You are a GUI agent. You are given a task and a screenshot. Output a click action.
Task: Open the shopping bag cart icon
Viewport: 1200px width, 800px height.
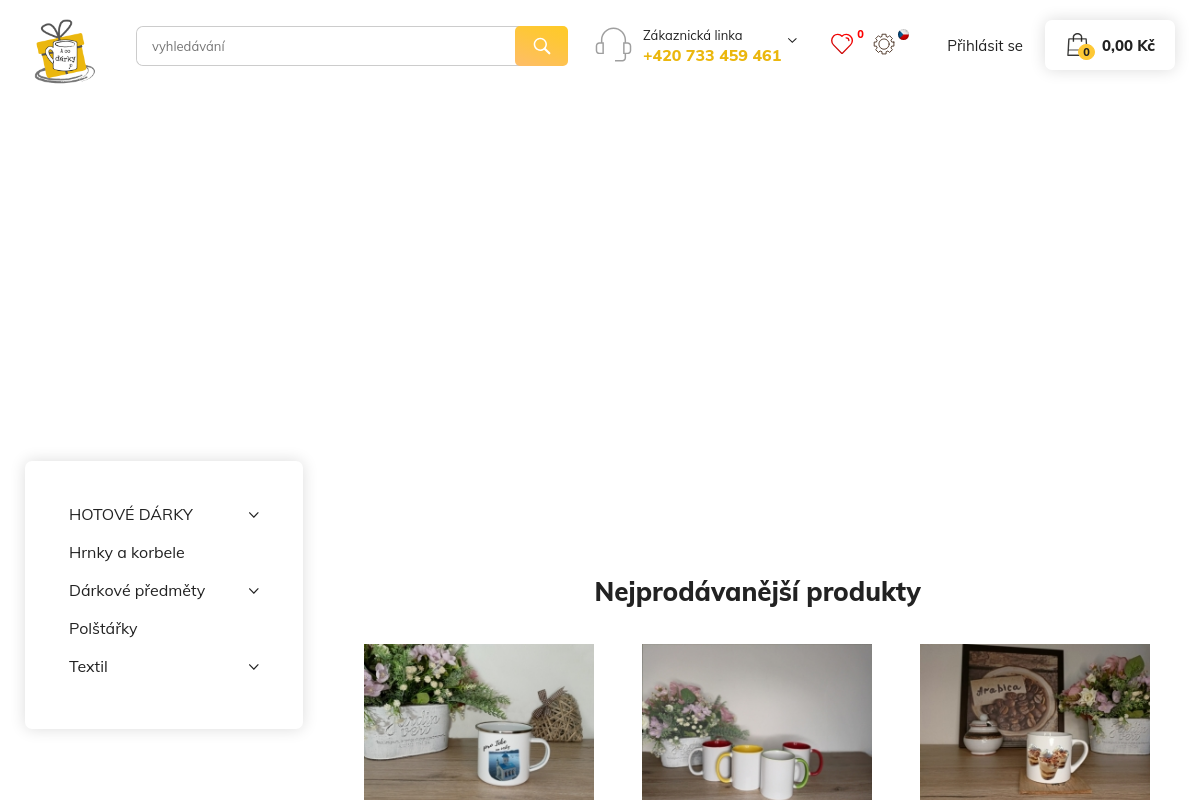pos(1077,45)
